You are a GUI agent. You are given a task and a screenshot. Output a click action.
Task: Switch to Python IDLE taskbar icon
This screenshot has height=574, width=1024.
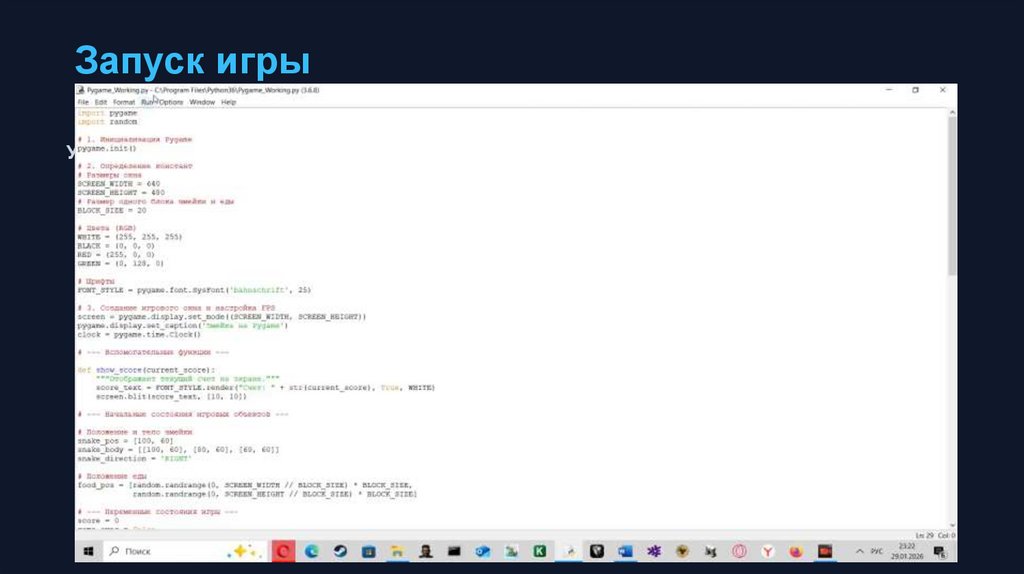coord(569,551)
